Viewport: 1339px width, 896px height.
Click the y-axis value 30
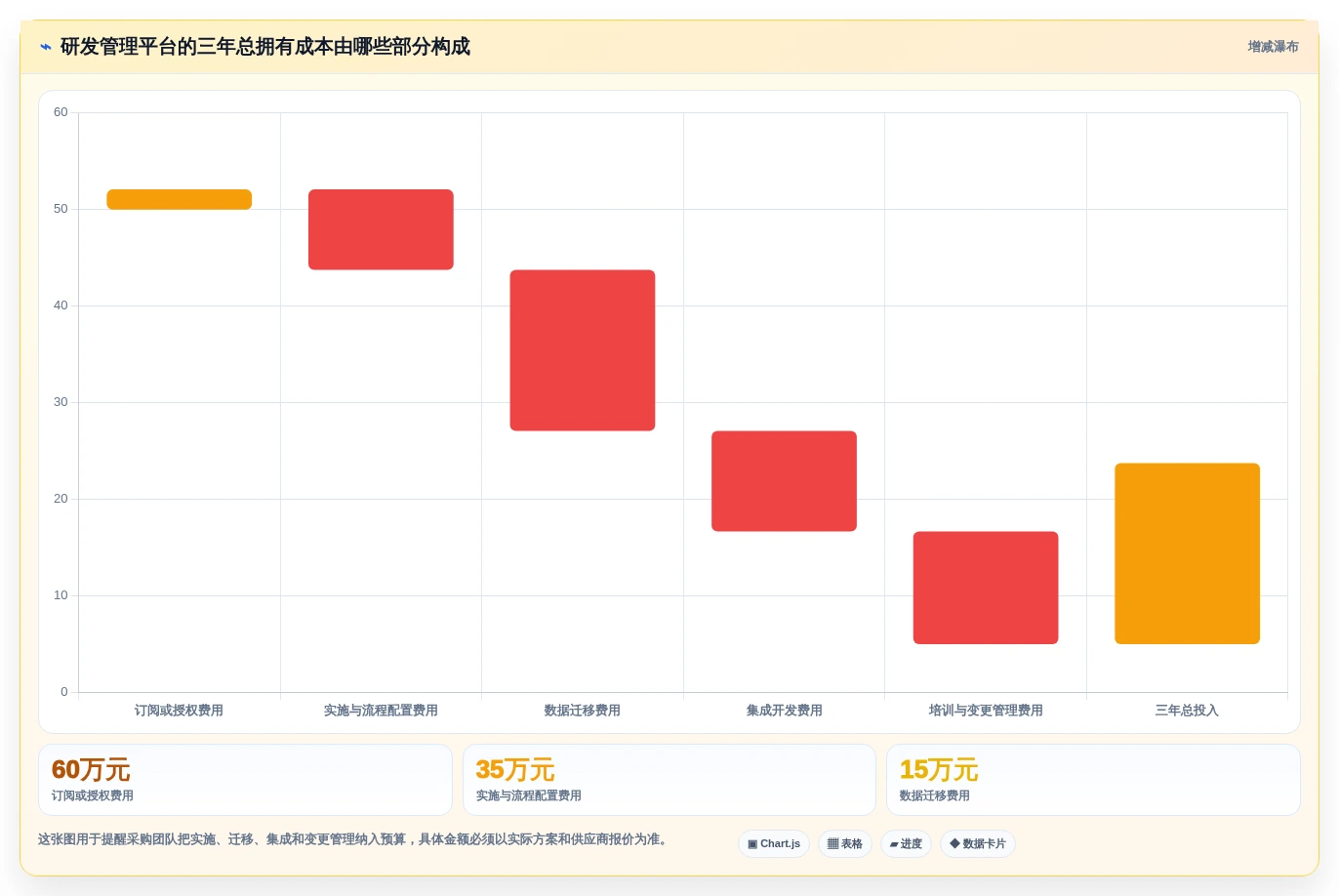point(61,402)
